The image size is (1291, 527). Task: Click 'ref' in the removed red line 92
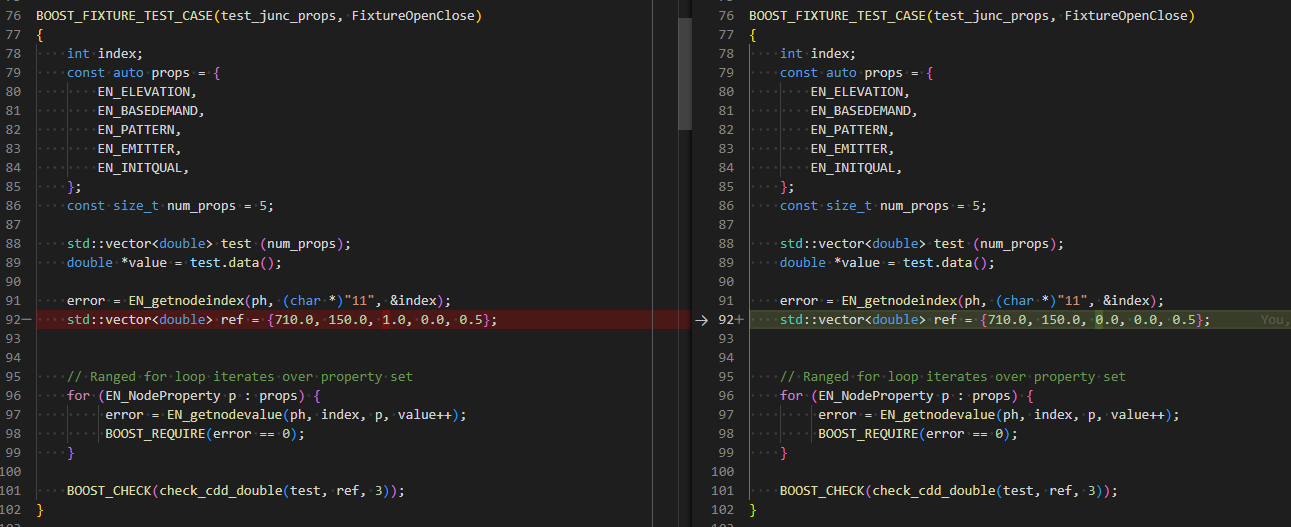click(x=232, y=320)
